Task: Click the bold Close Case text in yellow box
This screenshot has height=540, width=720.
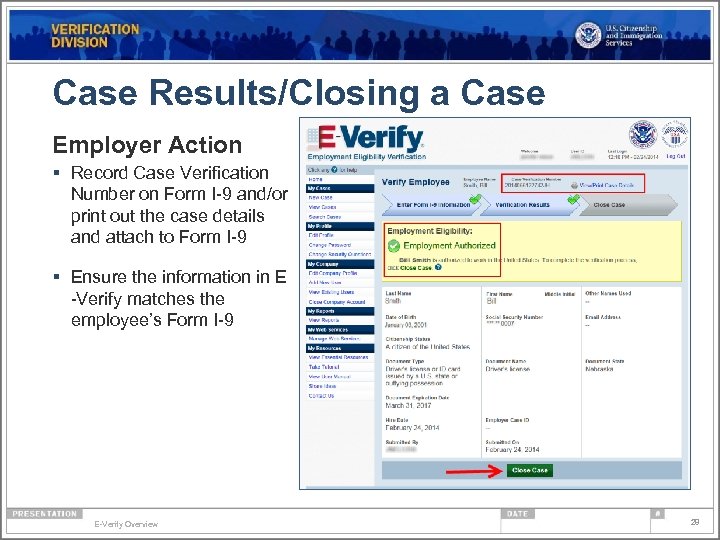Action: [416, 268]
